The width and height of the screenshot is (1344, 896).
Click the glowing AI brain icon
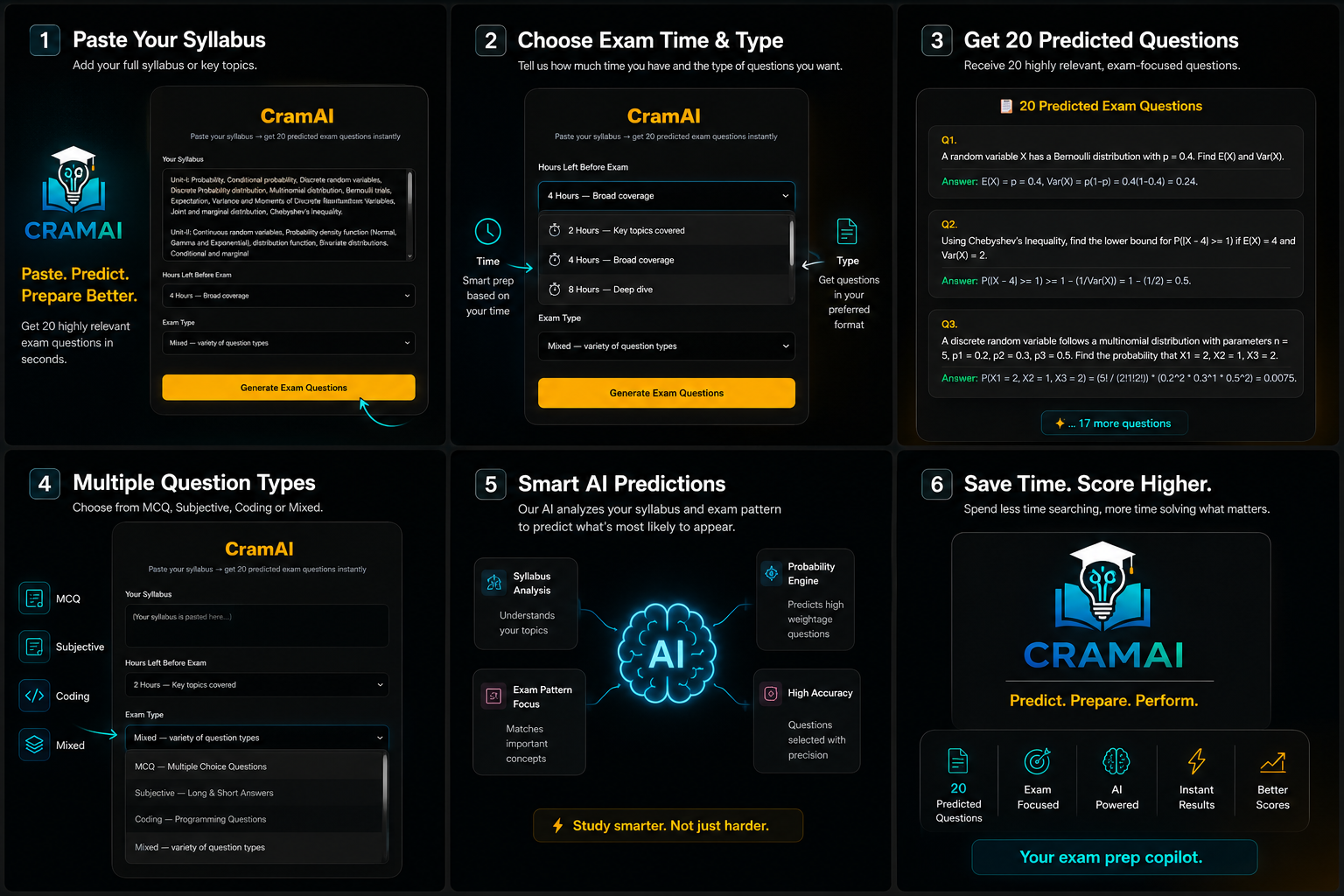point(667,653)
